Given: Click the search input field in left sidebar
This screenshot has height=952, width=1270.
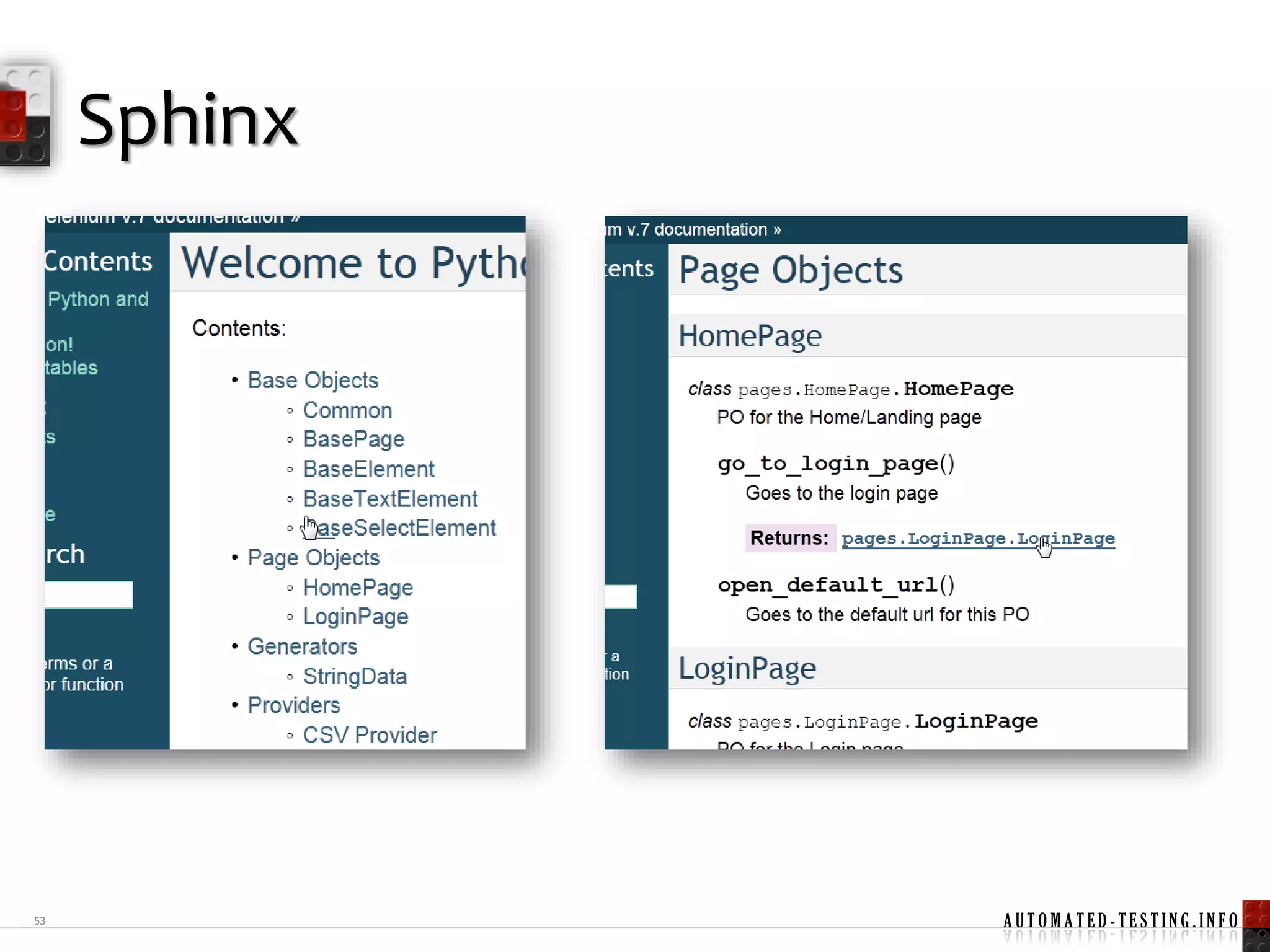Looking at the screenshot, I should pos(89,594).
